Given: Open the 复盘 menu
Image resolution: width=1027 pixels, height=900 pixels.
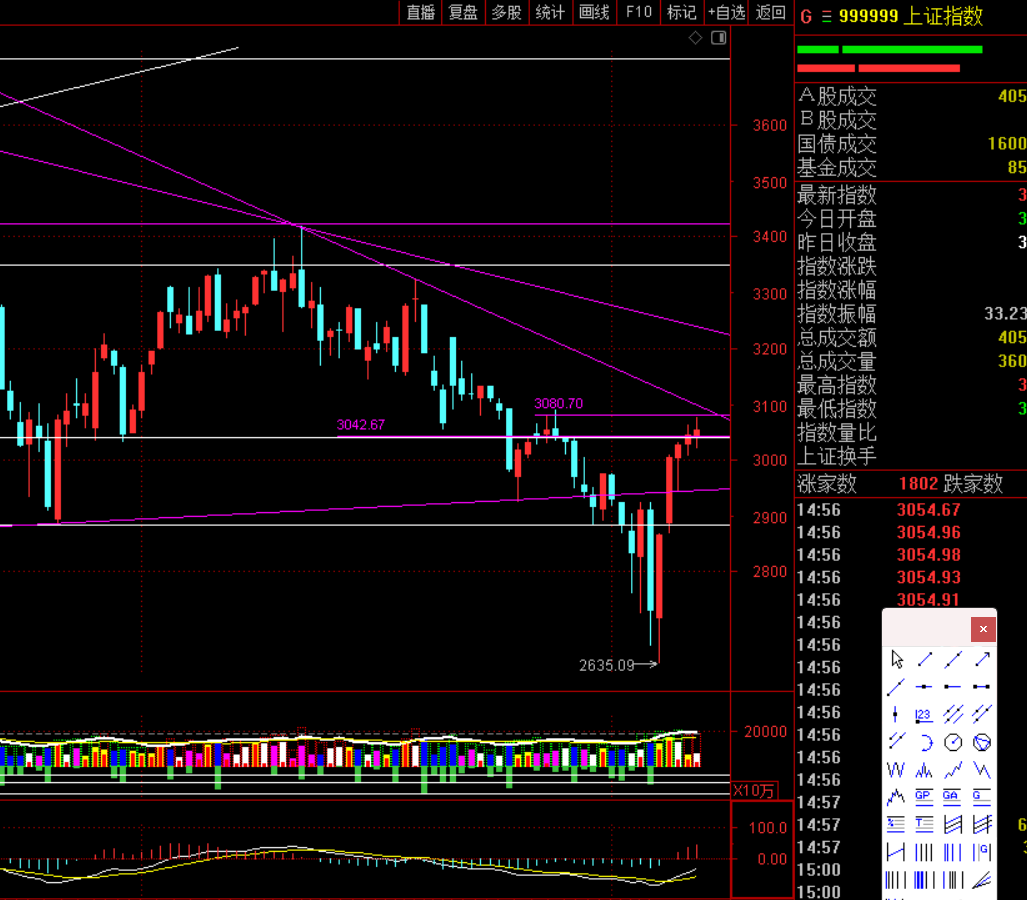Looking at the screenshot, I should click(463, 12).
